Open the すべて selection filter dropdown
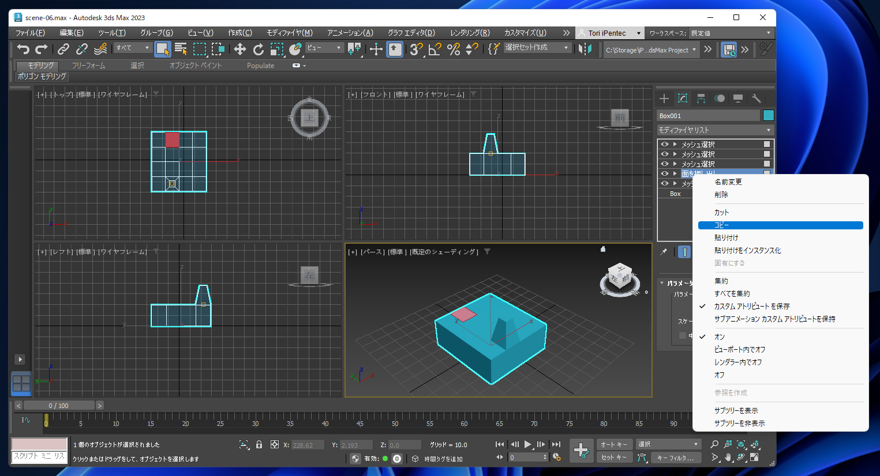Viewport: 880px width, 476px height. (x=132, y=48)
